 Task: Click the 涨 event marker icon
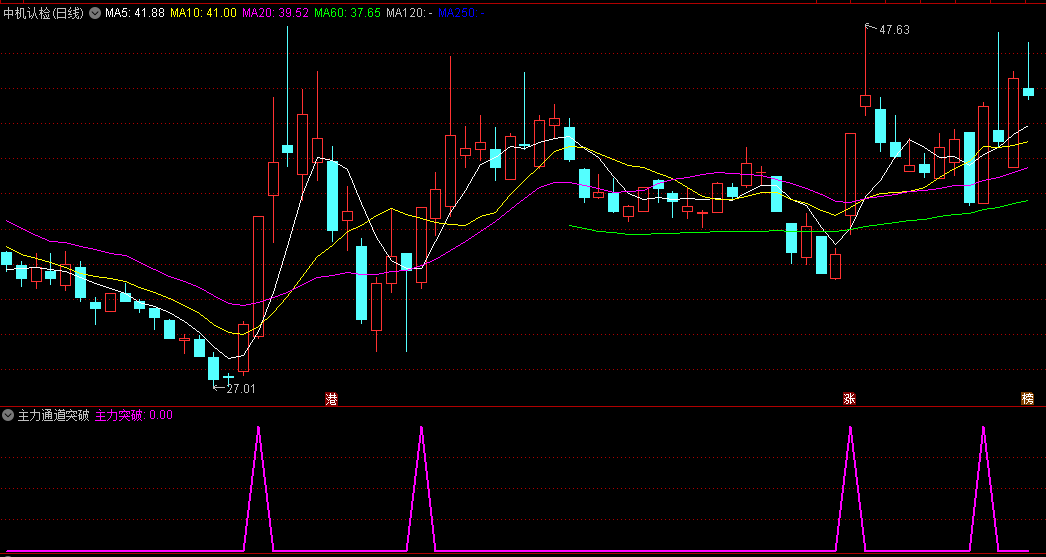click(x=849, y=399)
